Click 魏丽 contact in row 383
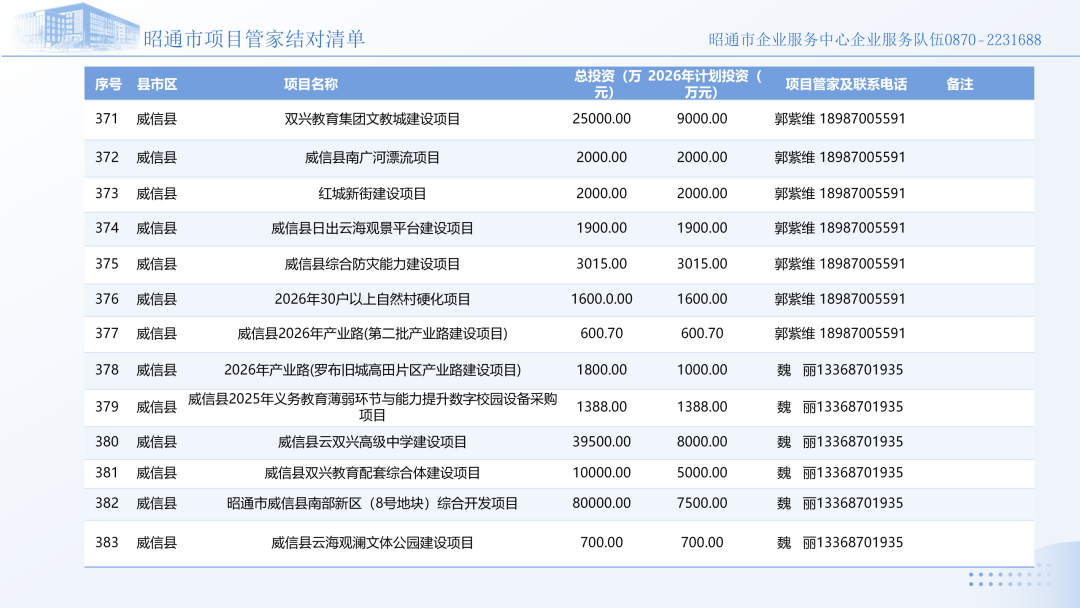Image resolution: width=1080 pixels, height=608 pixels. point(840,543)
